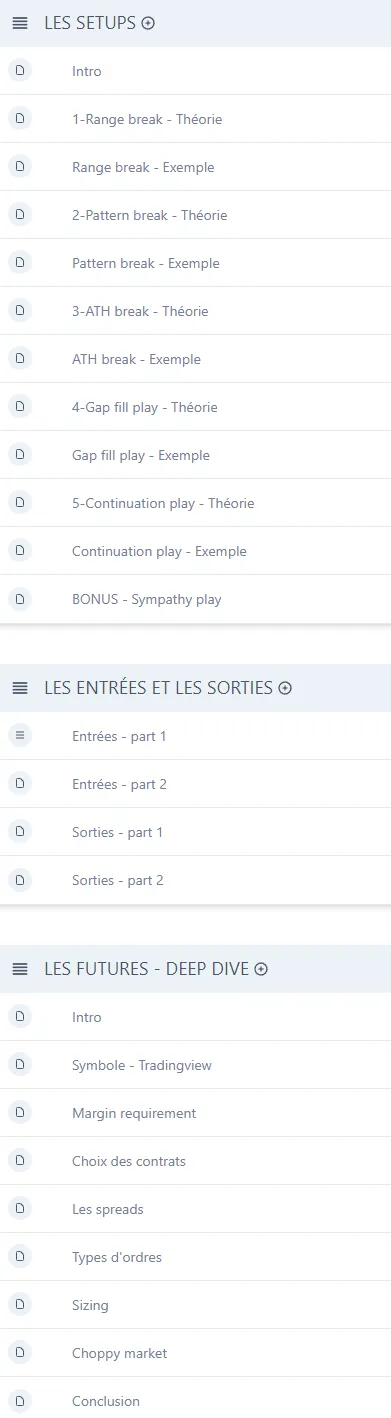Screen dimensions: 391x1418
Task: Click the page icon beside 1-Range break - Théorie
Action: pyautogui.click(x=20, y=119)
